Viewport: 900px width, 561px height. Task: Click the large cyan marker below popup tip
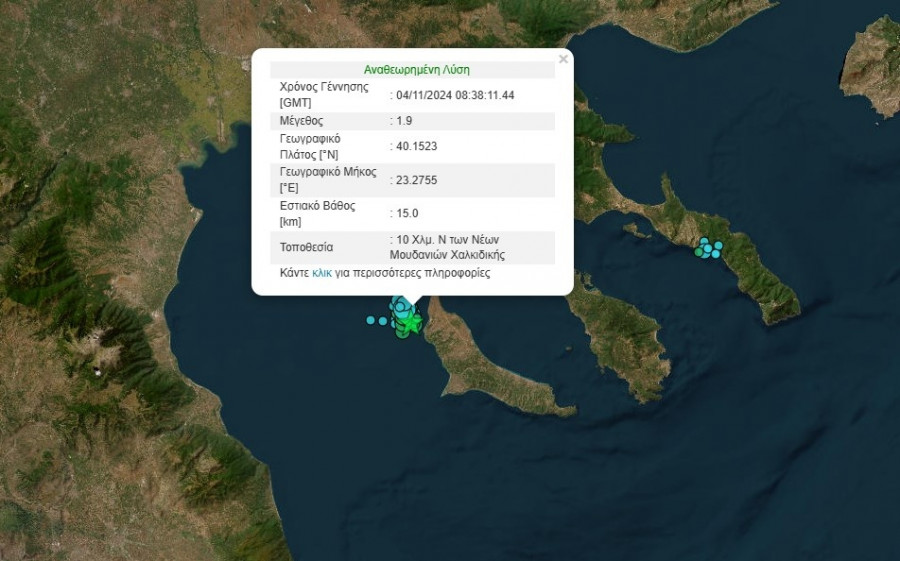pyautogui.click(x=401, y=304)
